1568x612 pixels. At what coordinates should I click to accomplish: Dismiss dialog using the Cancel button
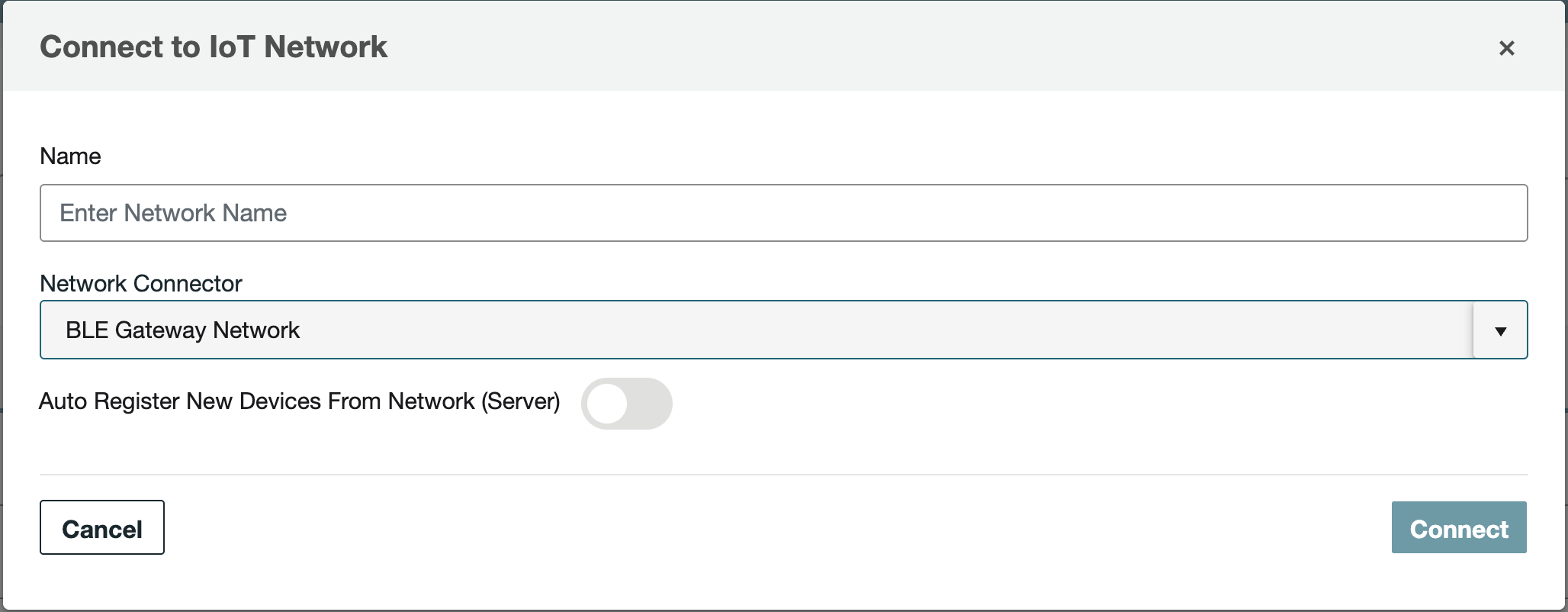[x=102, y=528]
